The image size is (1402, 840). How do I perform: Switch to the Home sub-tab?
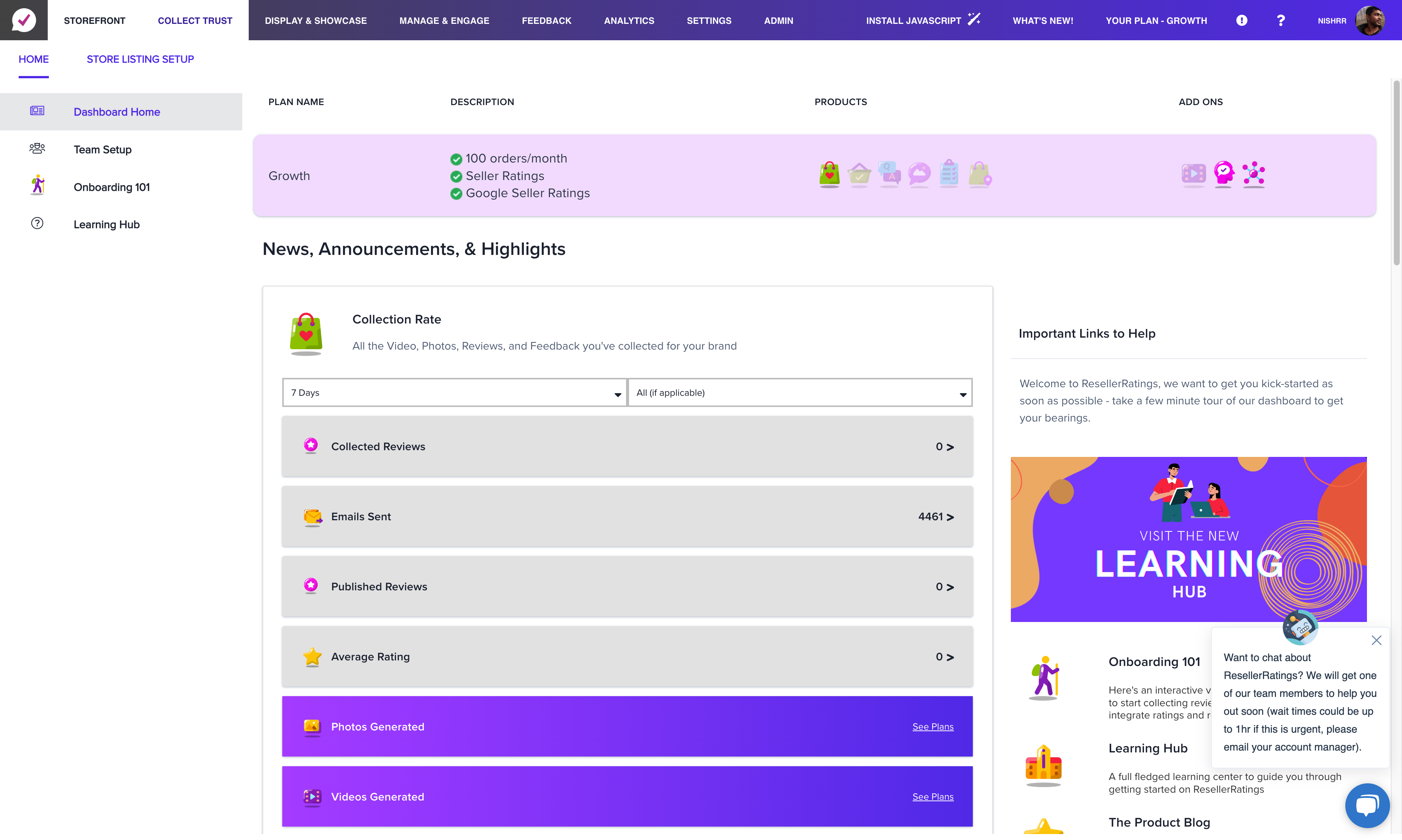34,59
